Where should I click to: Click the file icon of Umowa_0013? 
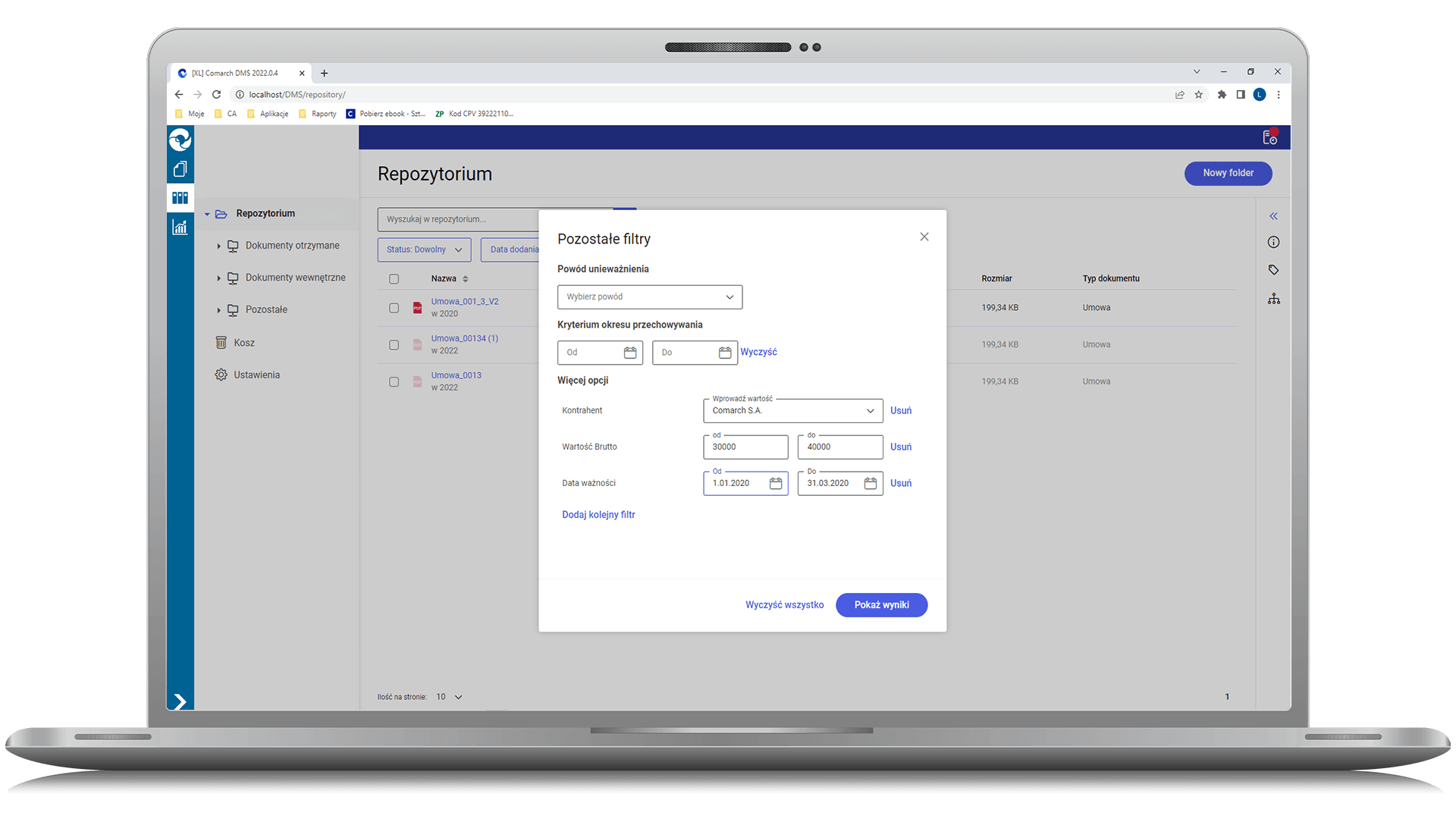(417, 382)
